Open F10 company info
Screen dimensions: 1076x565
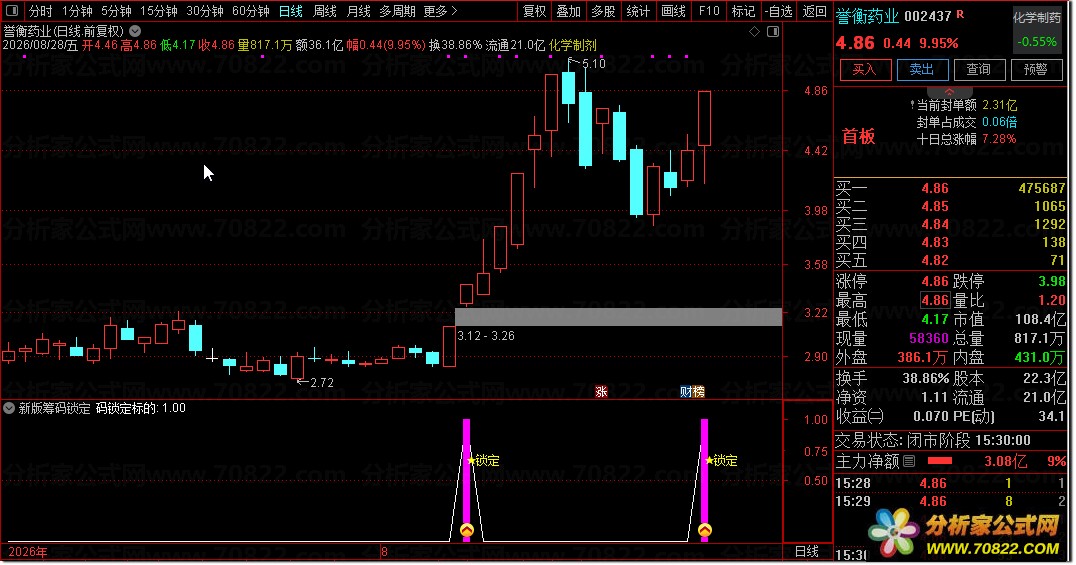click(x=709, y=11)
